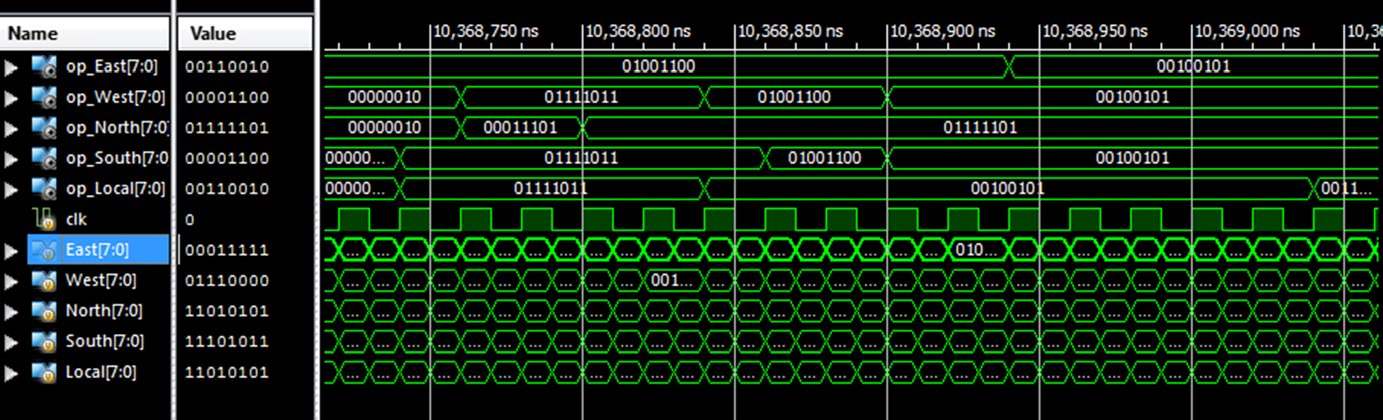Click the East bus icon
1383x420 pixels.
tap(43, 250)
